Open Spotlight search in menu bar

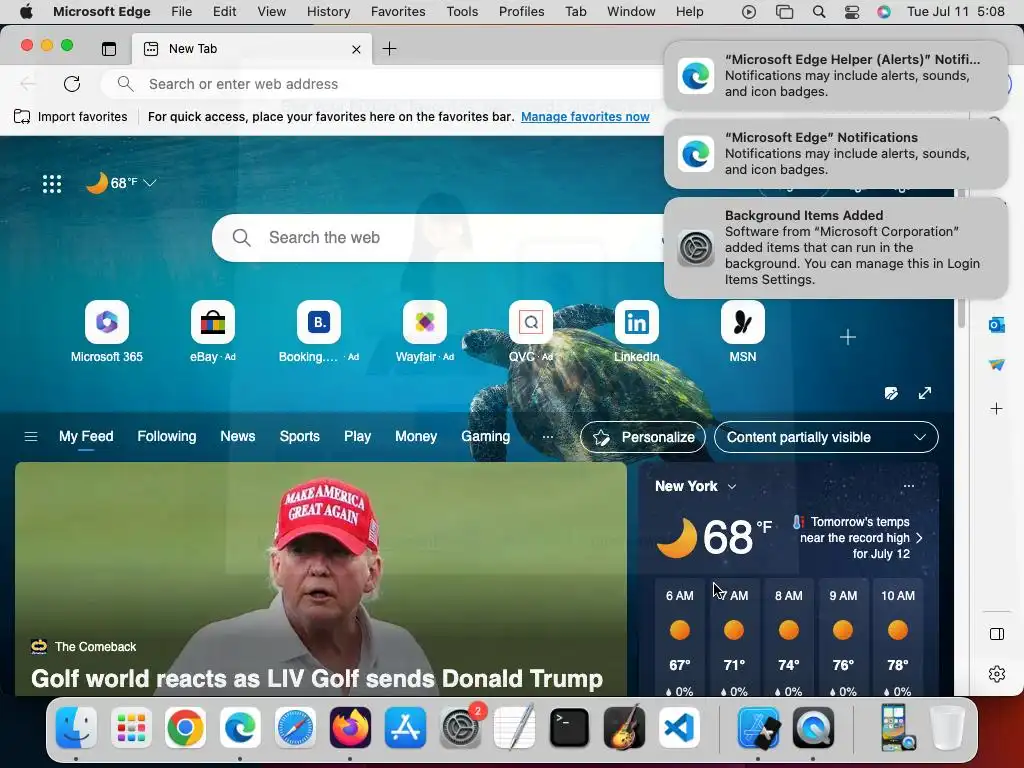(818, 12)
